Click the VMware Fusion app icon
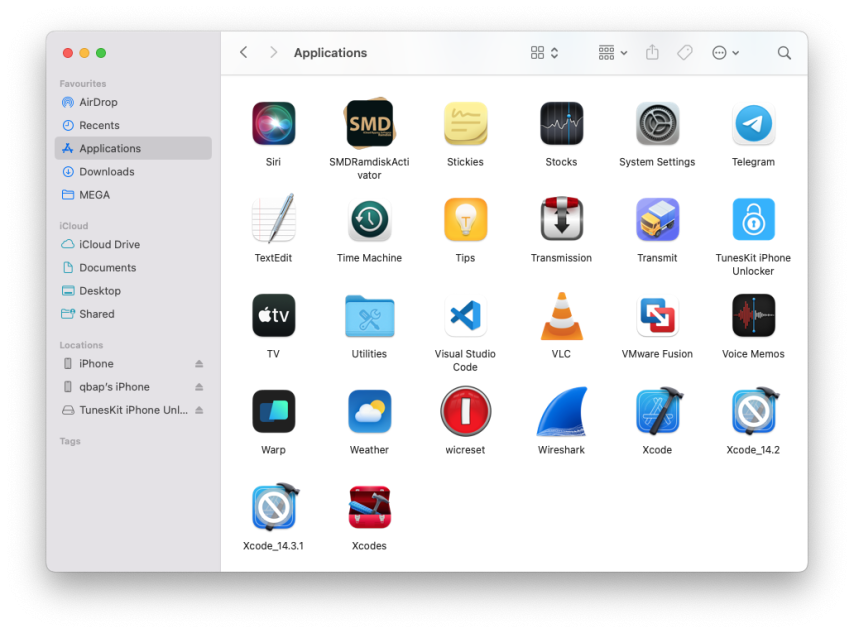Viewport: 854px width, 633px height. coord(657,315)
